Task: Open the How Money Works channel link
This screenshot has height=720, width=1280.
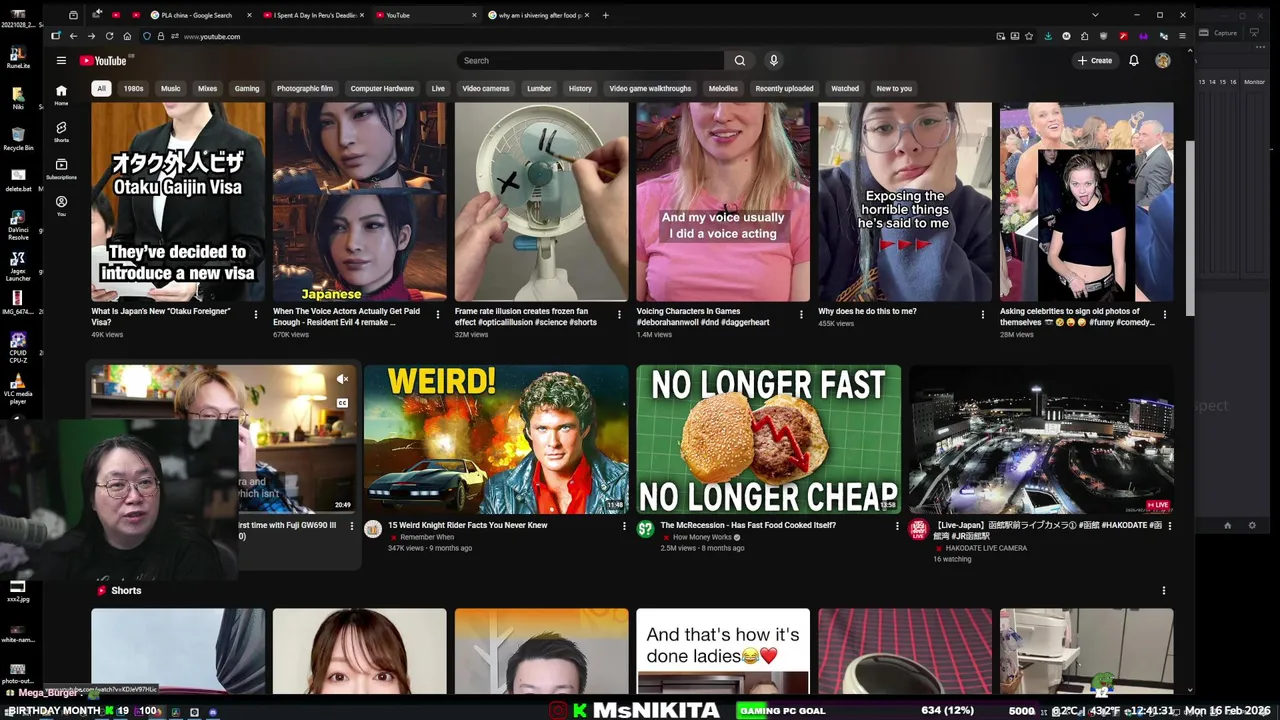Action: pos(702,537)
